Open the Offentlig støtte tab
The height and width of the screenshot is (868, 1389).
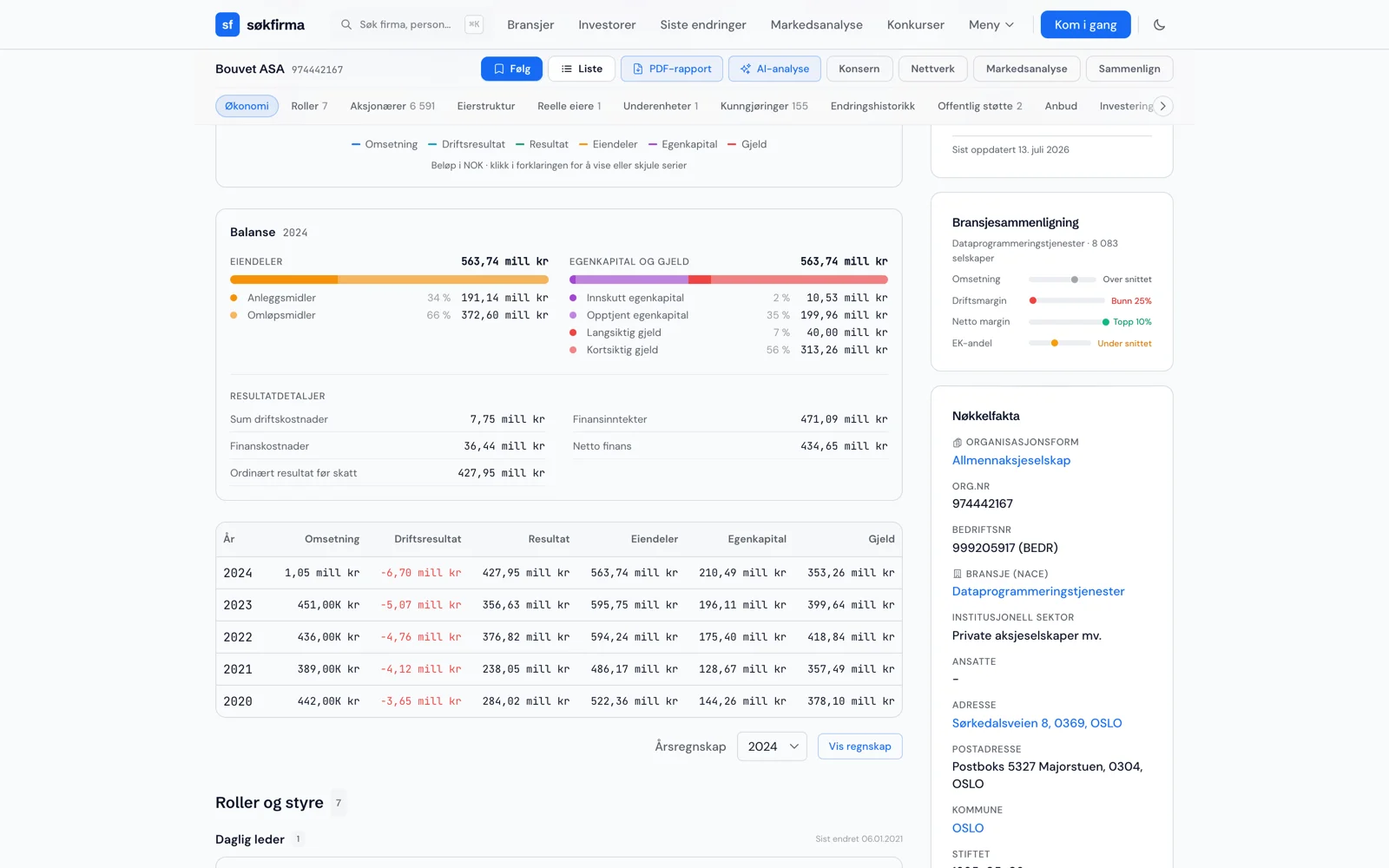coord(980,106)
